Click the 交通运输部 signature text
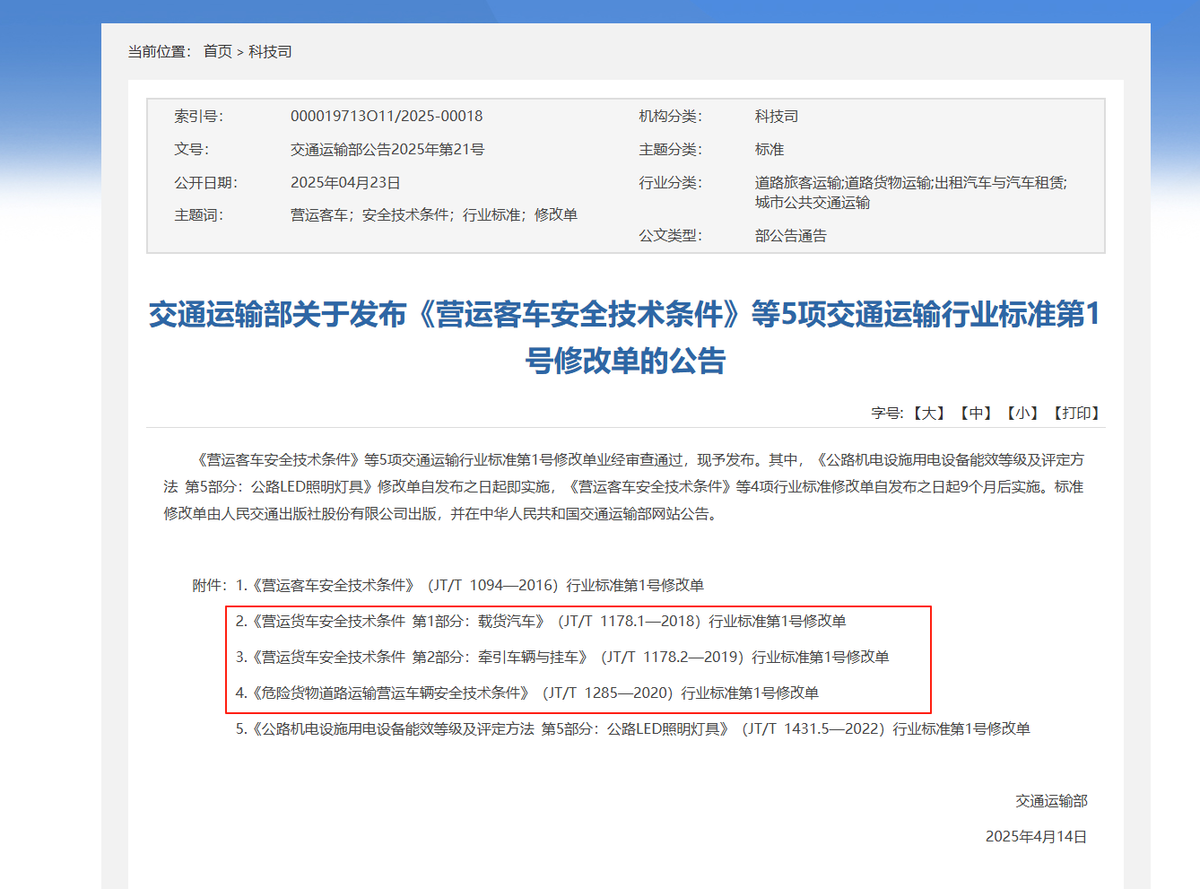 tap(1051, 800)
